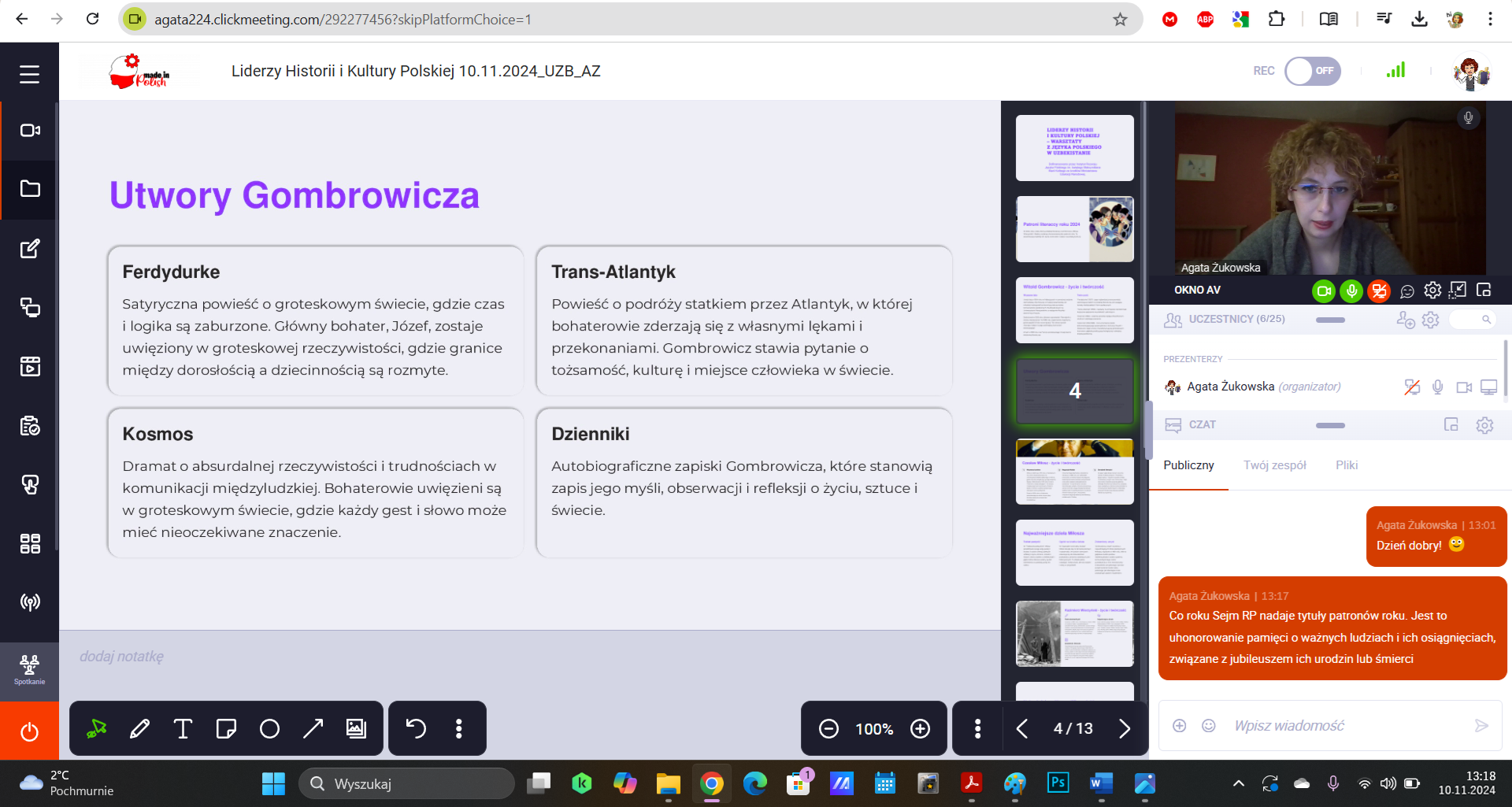This screenshot has height=807, width=1512.
Task: Toggle the REC recording switch
Action: [x=1312, y=71]
